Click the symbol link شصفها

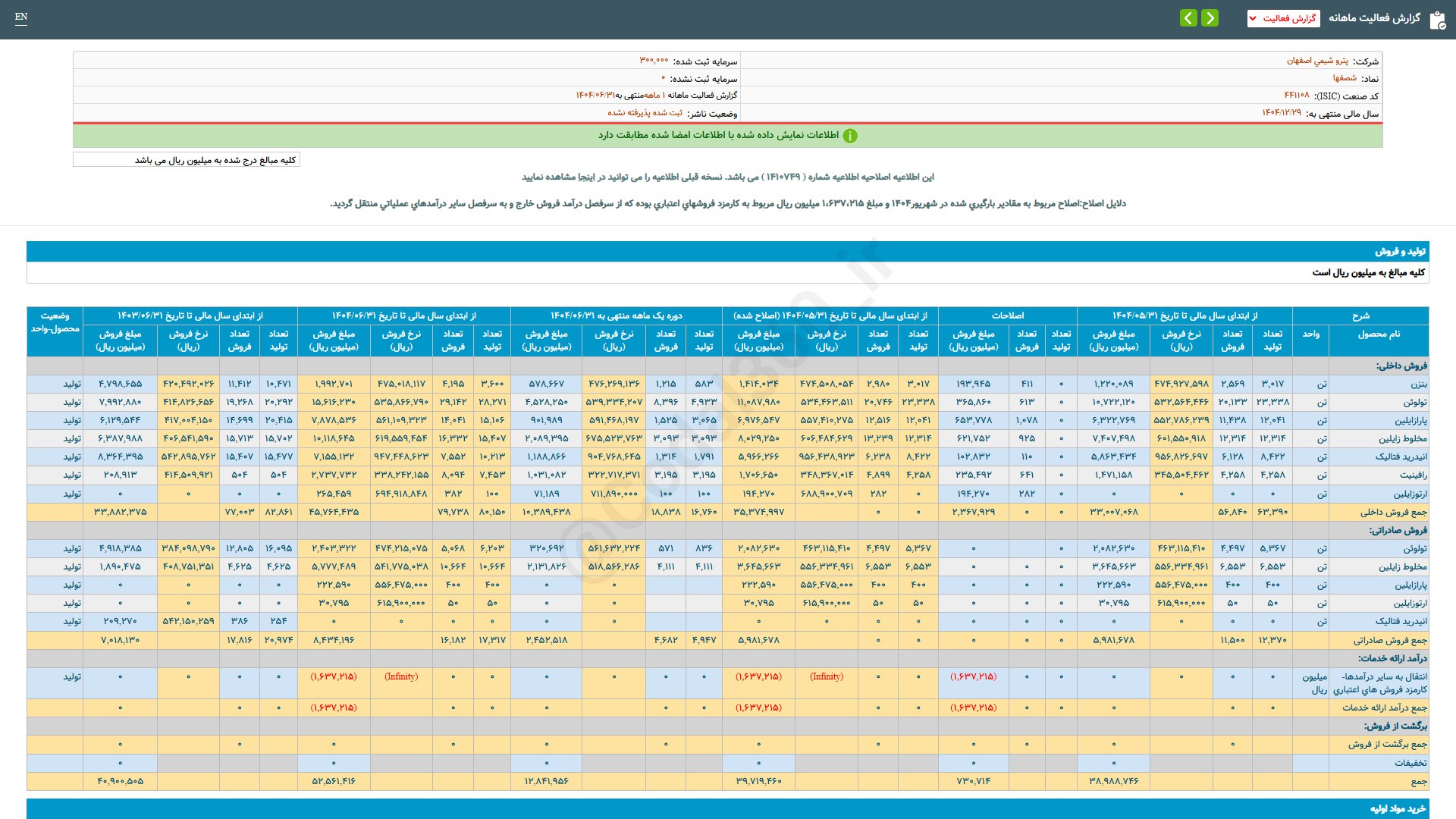pos(1345,78)
